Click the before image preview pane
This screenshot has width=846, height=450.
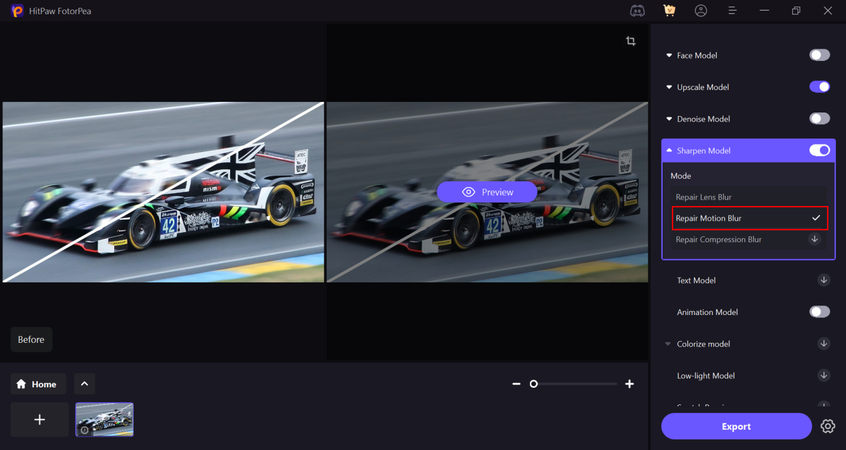point(163,192)
